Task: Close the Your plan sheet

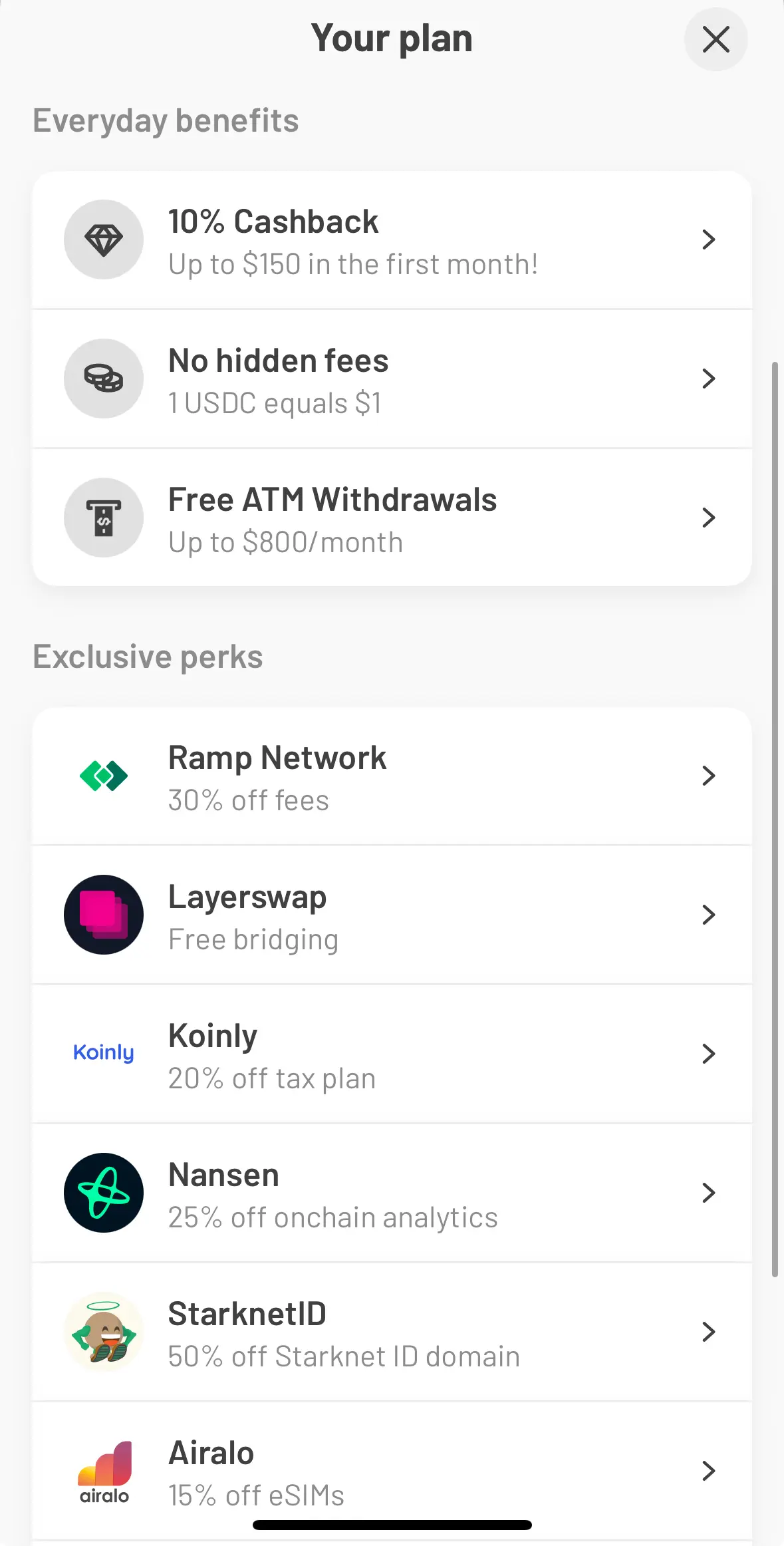Action: point(716,39)
